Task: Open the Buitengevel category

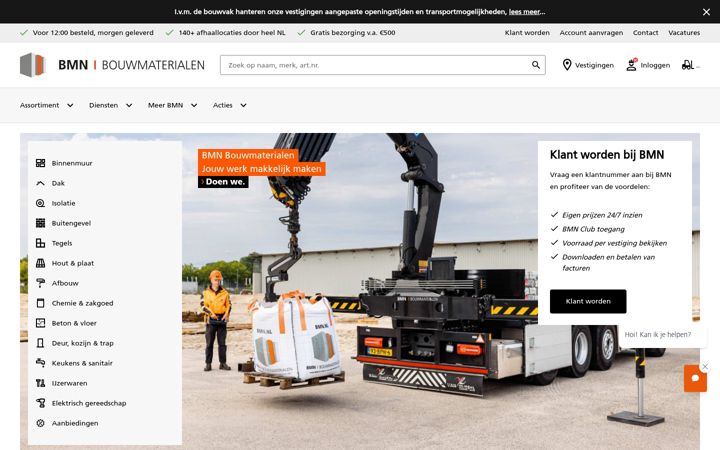Action: pos(71,223)
